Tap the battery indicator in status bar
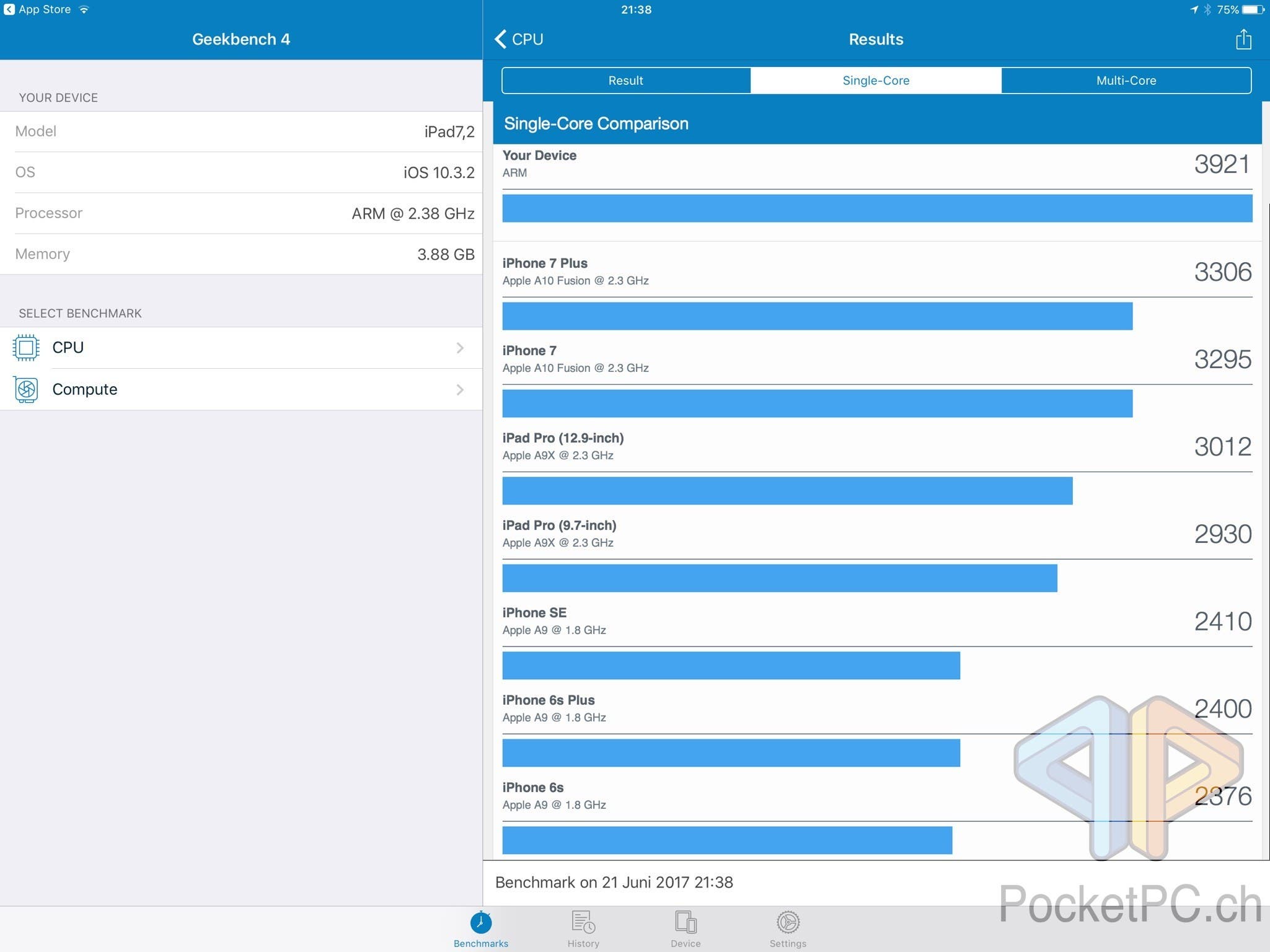This screenshot has width=1270, height=952. pyautogui.click(x=1253, y=9)
